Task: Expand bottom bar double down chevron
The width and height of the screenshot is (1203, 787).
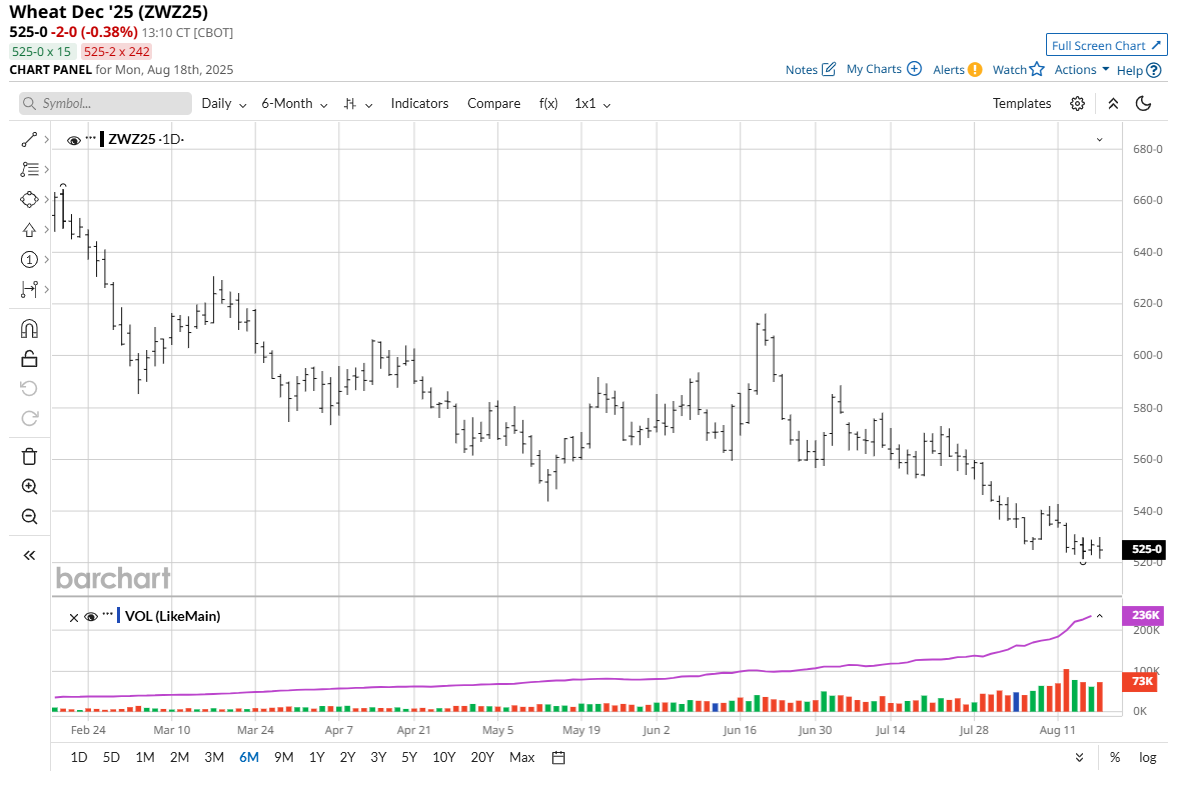Action: pos(1079,757)
